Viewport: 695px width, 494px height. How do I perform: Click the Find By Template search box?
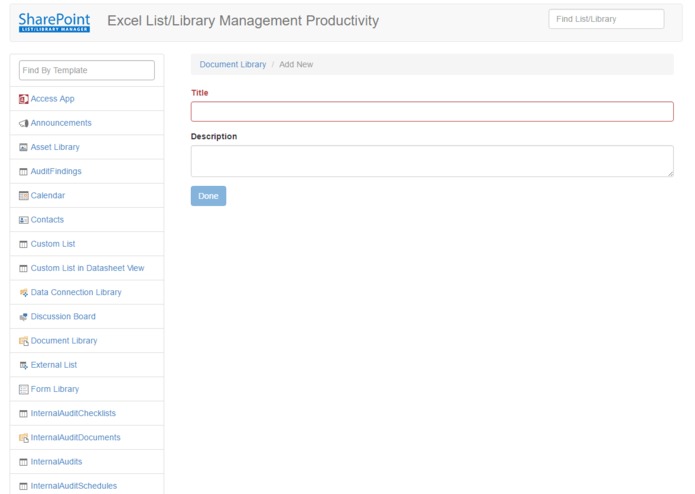pyautogui.click(x=87, y=70)
